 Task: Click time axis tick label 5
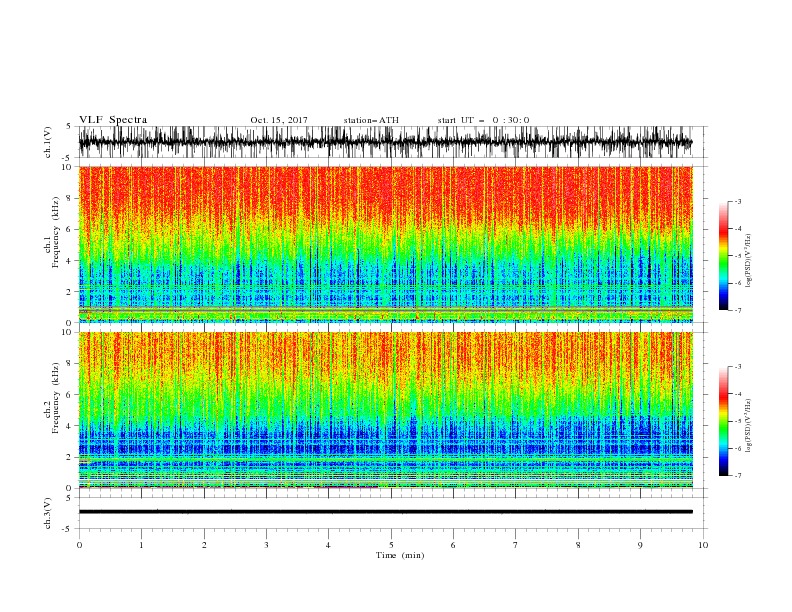tap(391, 545)
